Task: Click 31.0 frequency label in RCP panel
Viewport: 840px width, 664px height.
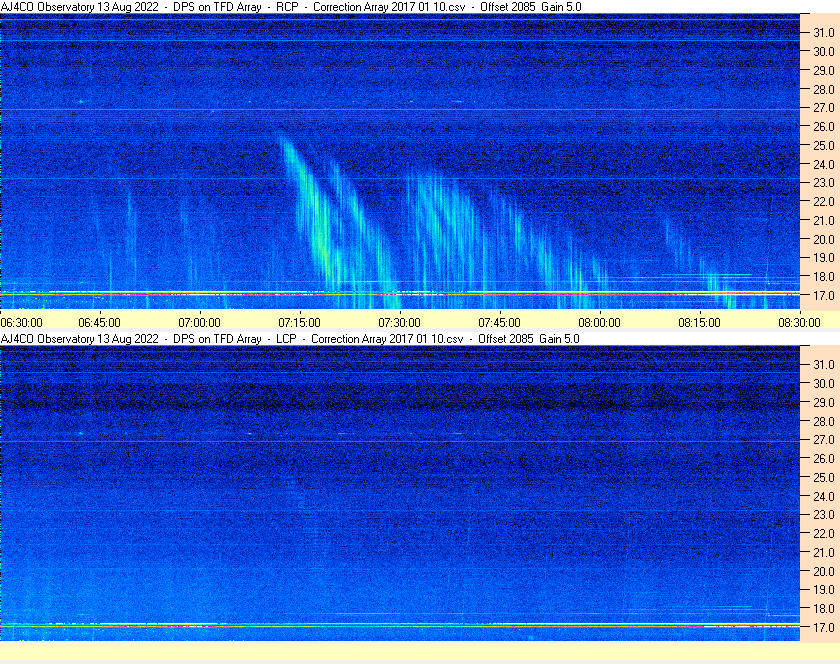Action: 824,33
